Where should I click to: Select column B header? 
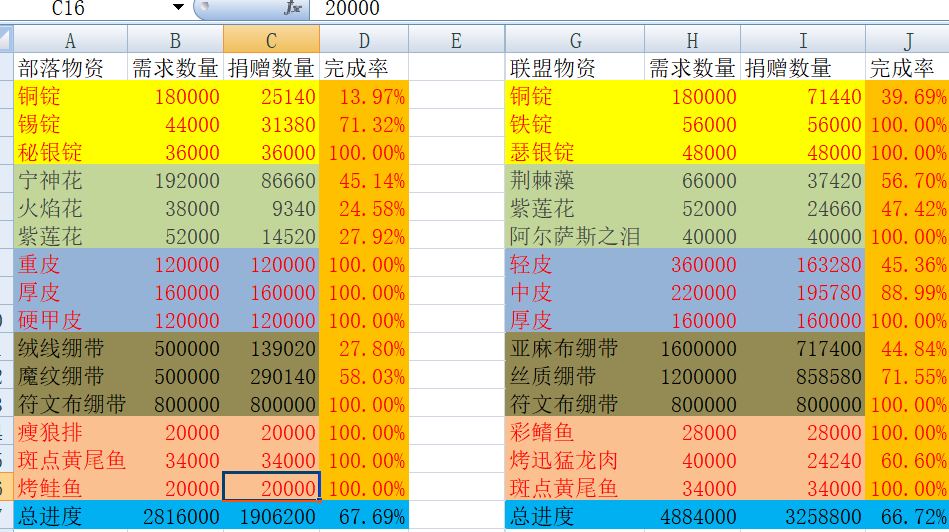[175, 41]
